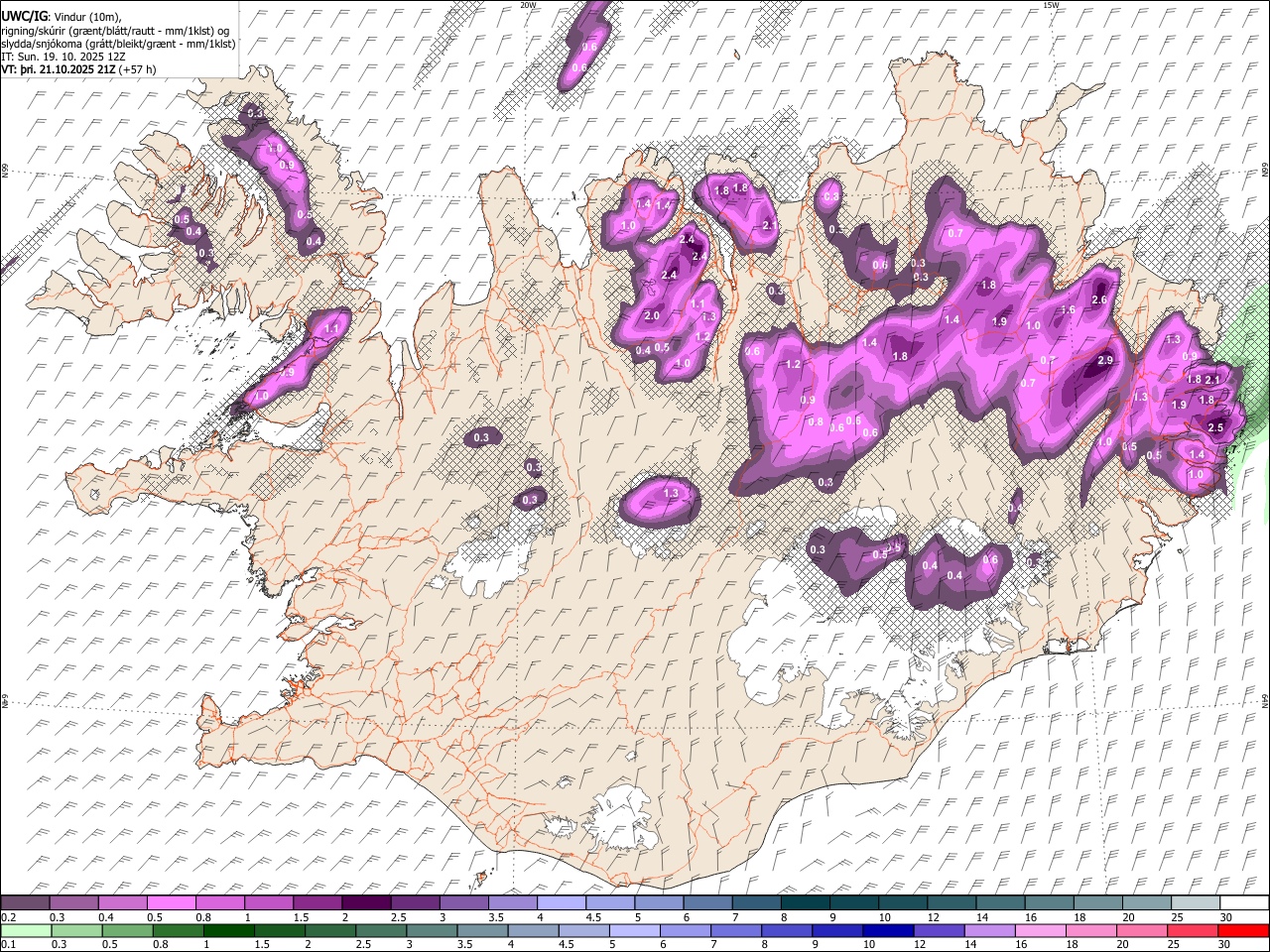
Task: Click the '2.5' snowfall value near east coast
Action: click(1215, 427)
